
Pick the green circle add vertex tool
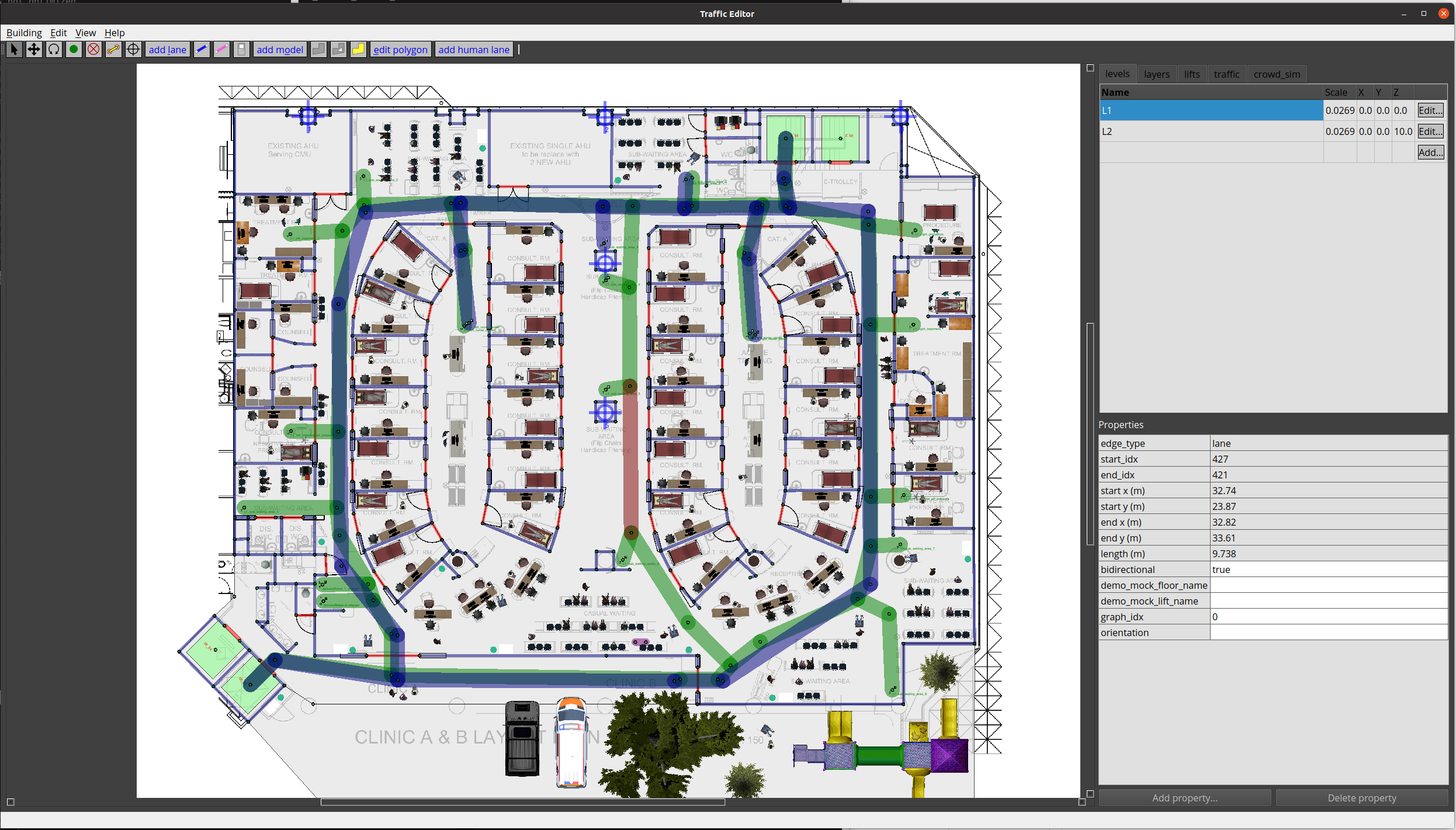[74, 50]
